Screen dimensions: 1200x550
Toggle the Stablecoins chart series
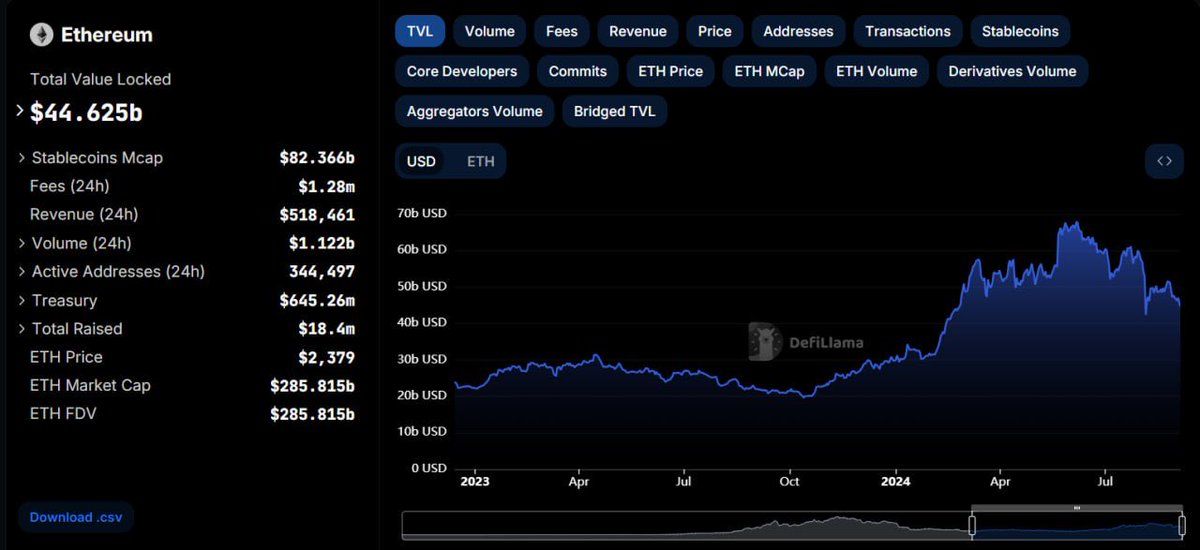pyautogui.click(x=1020, y=31)
